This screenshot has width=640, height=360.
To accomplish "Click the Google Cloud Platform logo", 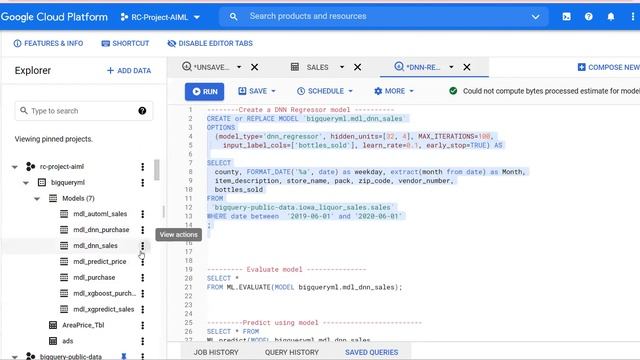I will pyautogui.click(x=54, y=17).
